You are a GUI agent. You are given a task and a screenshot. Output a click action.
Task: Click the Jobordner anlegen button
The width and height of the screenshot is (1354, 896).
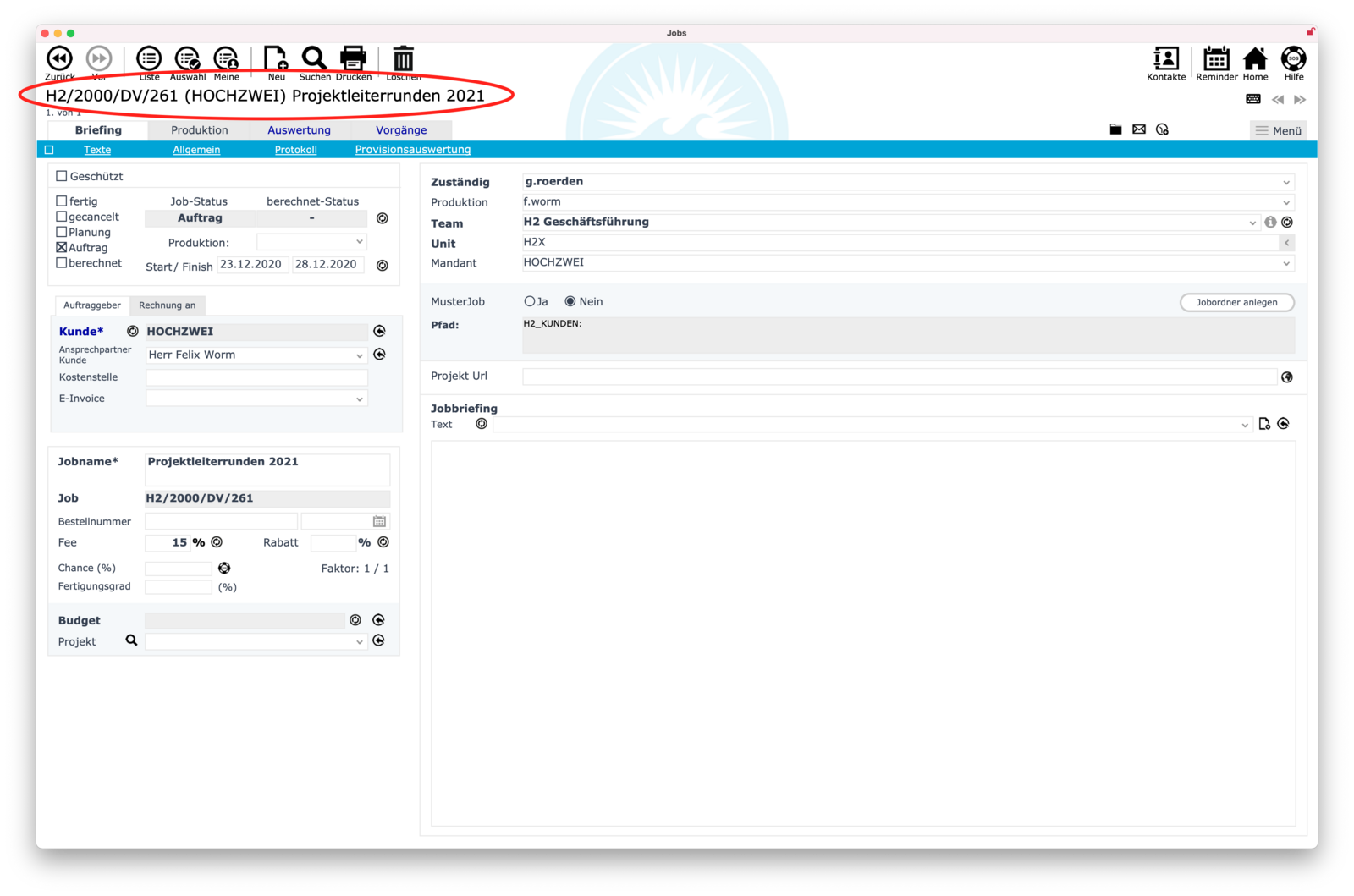tap(1236, 302)
